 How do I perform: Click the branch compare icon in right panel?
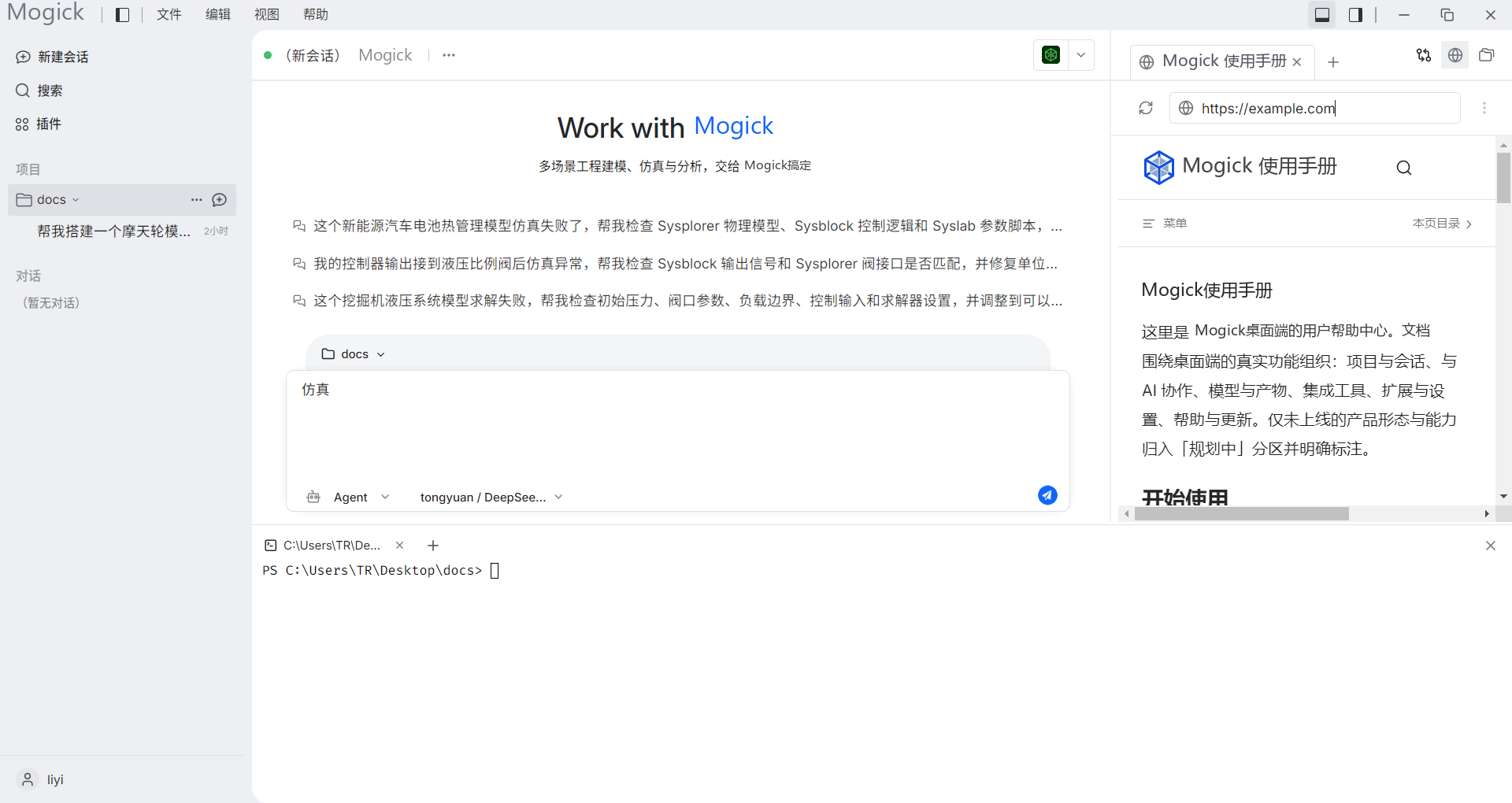click(1424, 55)
